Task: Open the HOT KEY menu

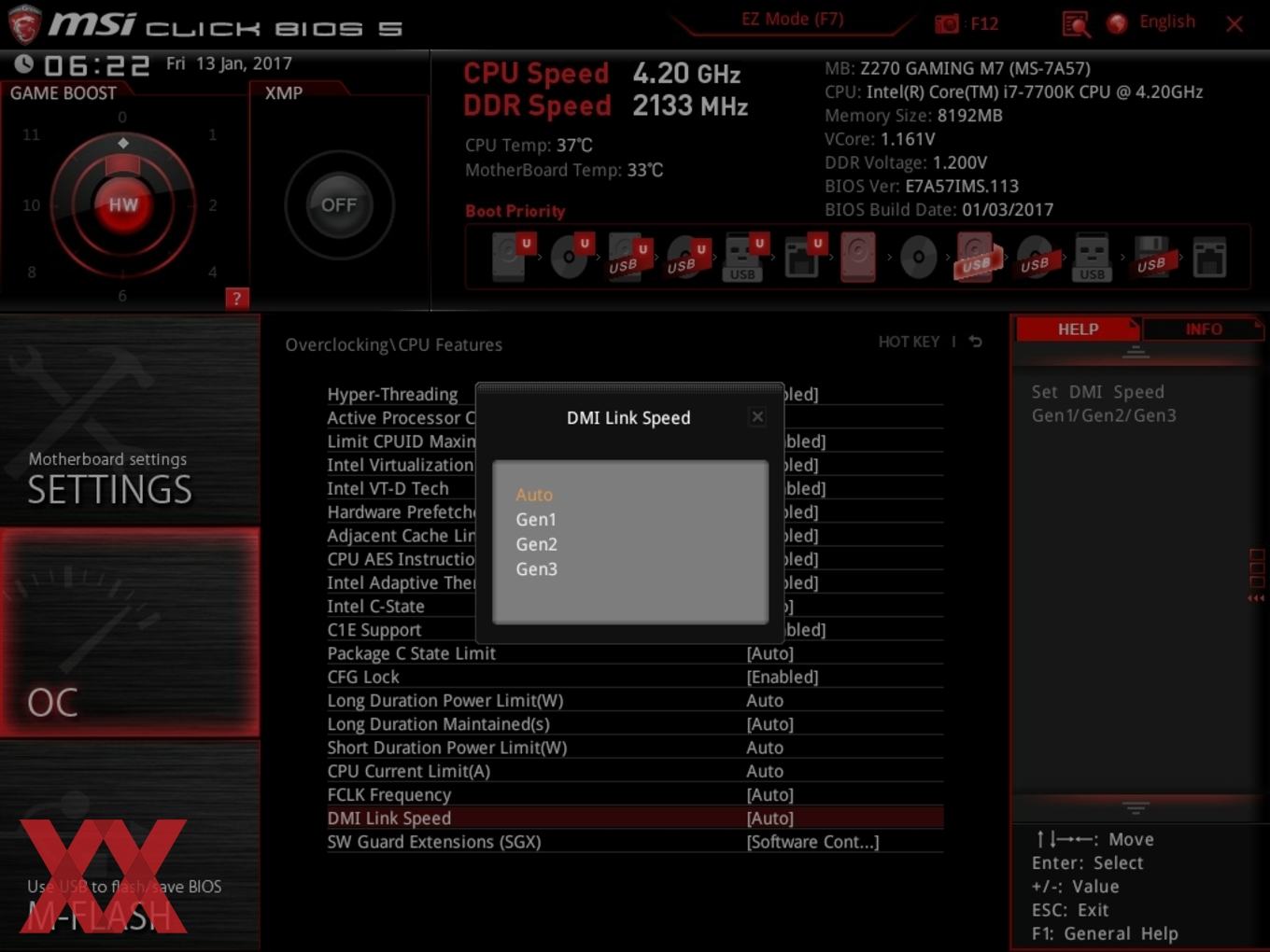Action: 909,342
